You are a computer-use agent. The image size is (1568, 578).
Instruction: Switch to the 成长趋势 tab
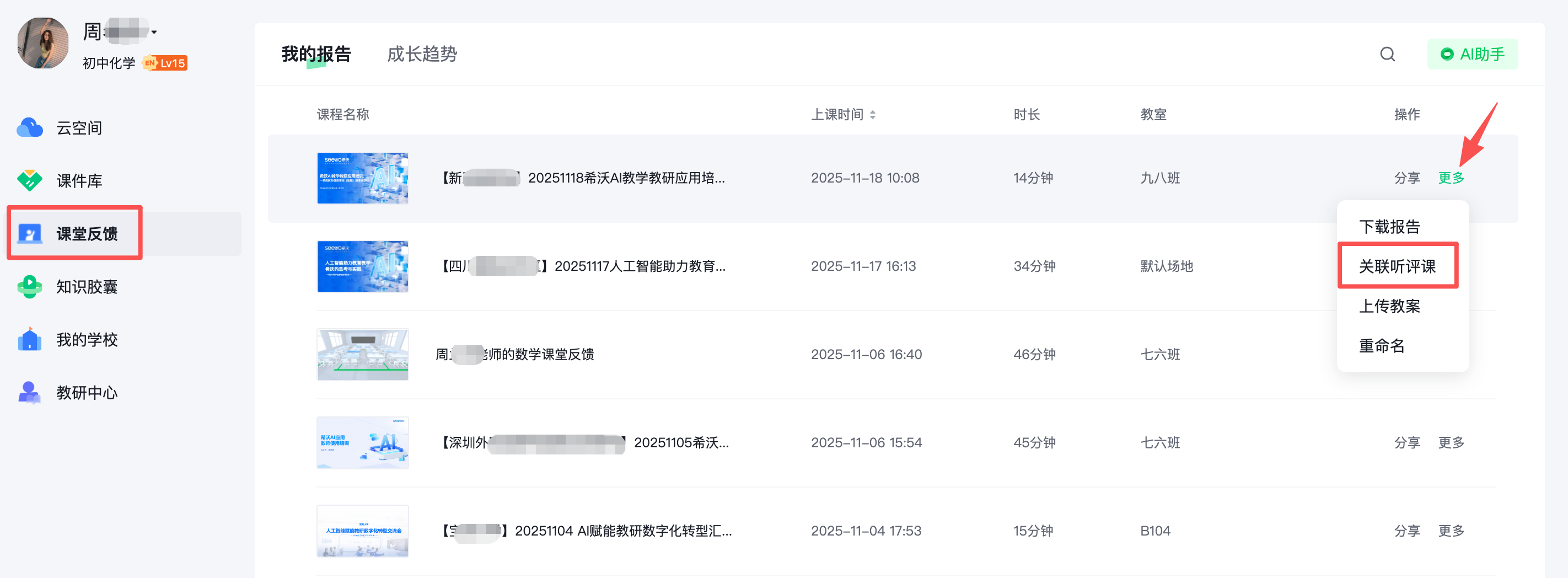coord(422,54)
